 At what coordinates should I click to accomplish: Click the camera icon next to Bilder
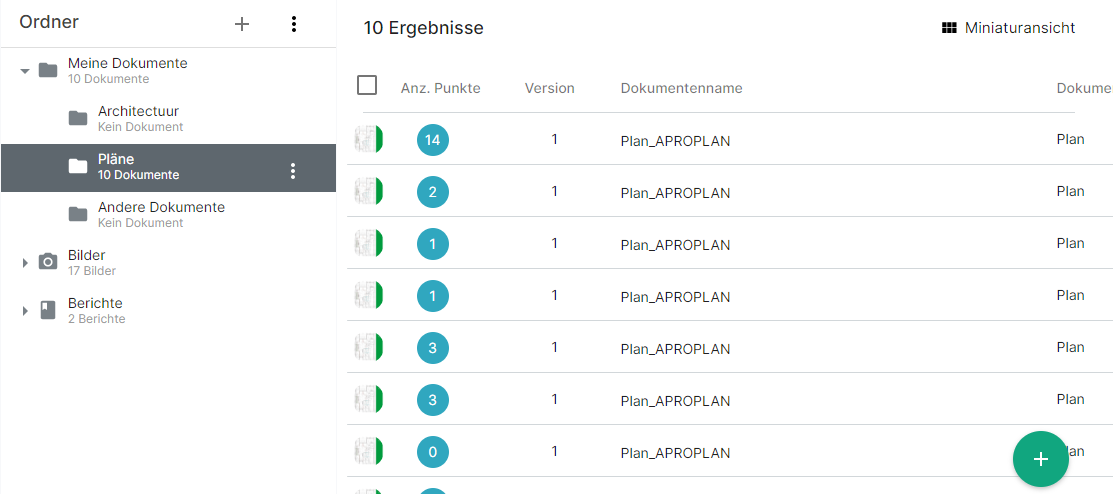pos(48,262)
